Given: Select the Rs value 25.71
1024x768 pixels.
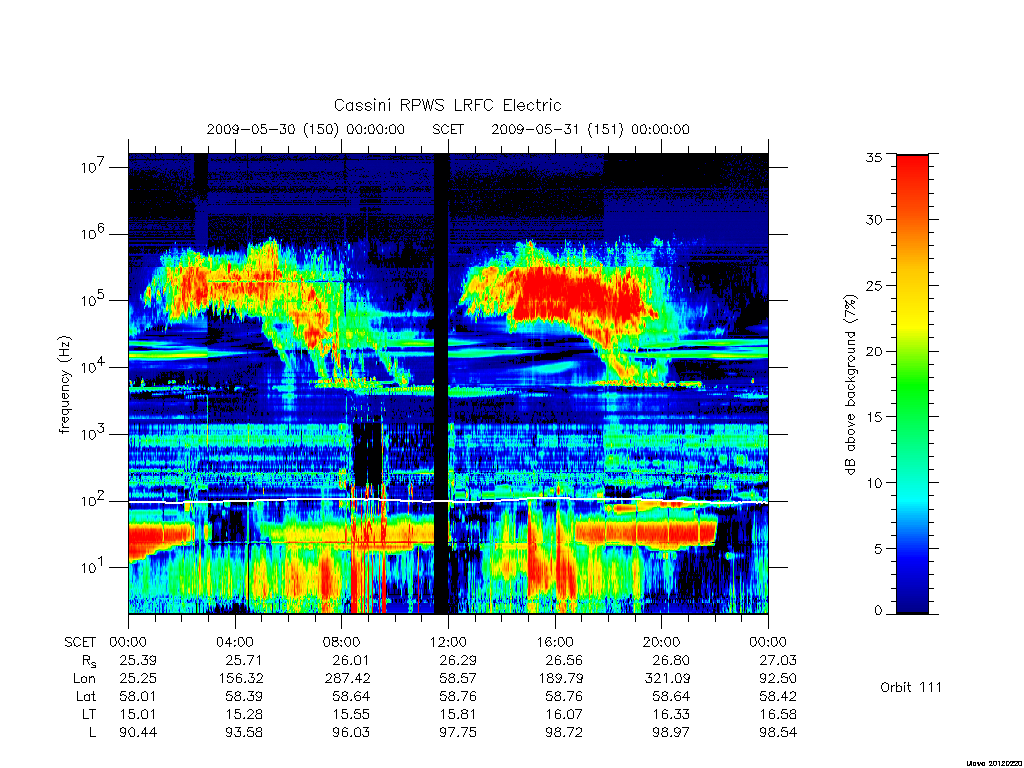Looking at the screenshot, I should 244,660.
